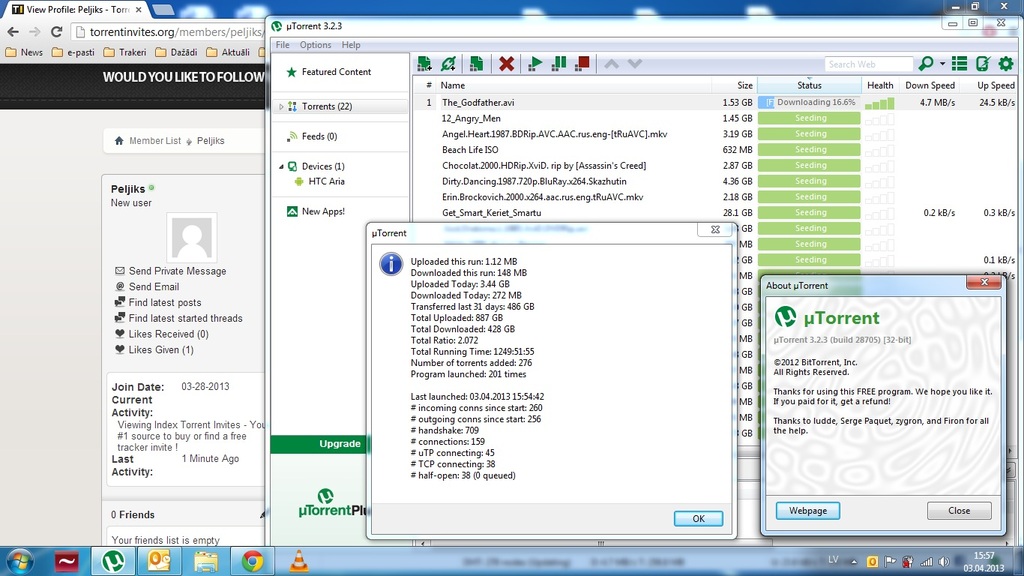Screen dimensions: 1024x576
Task: Open the search provider dropdown arrow
Action: (942, 64)
